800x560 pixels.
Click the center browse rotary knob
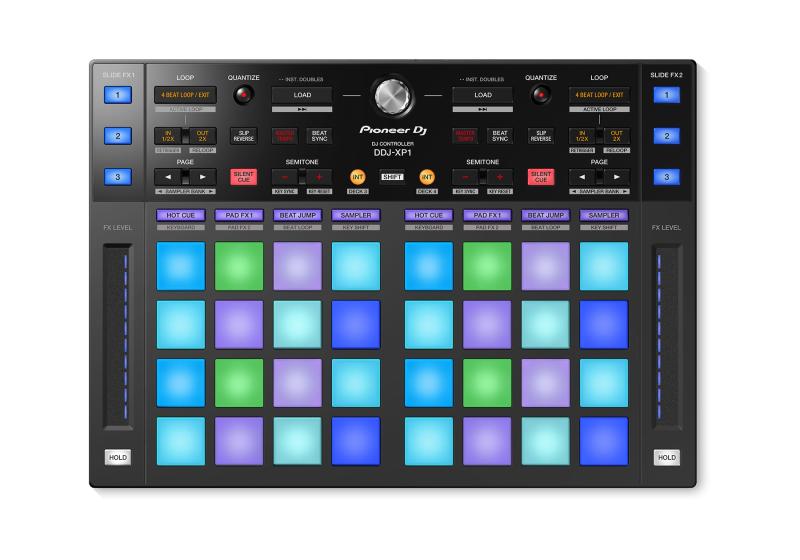(392, 96)
